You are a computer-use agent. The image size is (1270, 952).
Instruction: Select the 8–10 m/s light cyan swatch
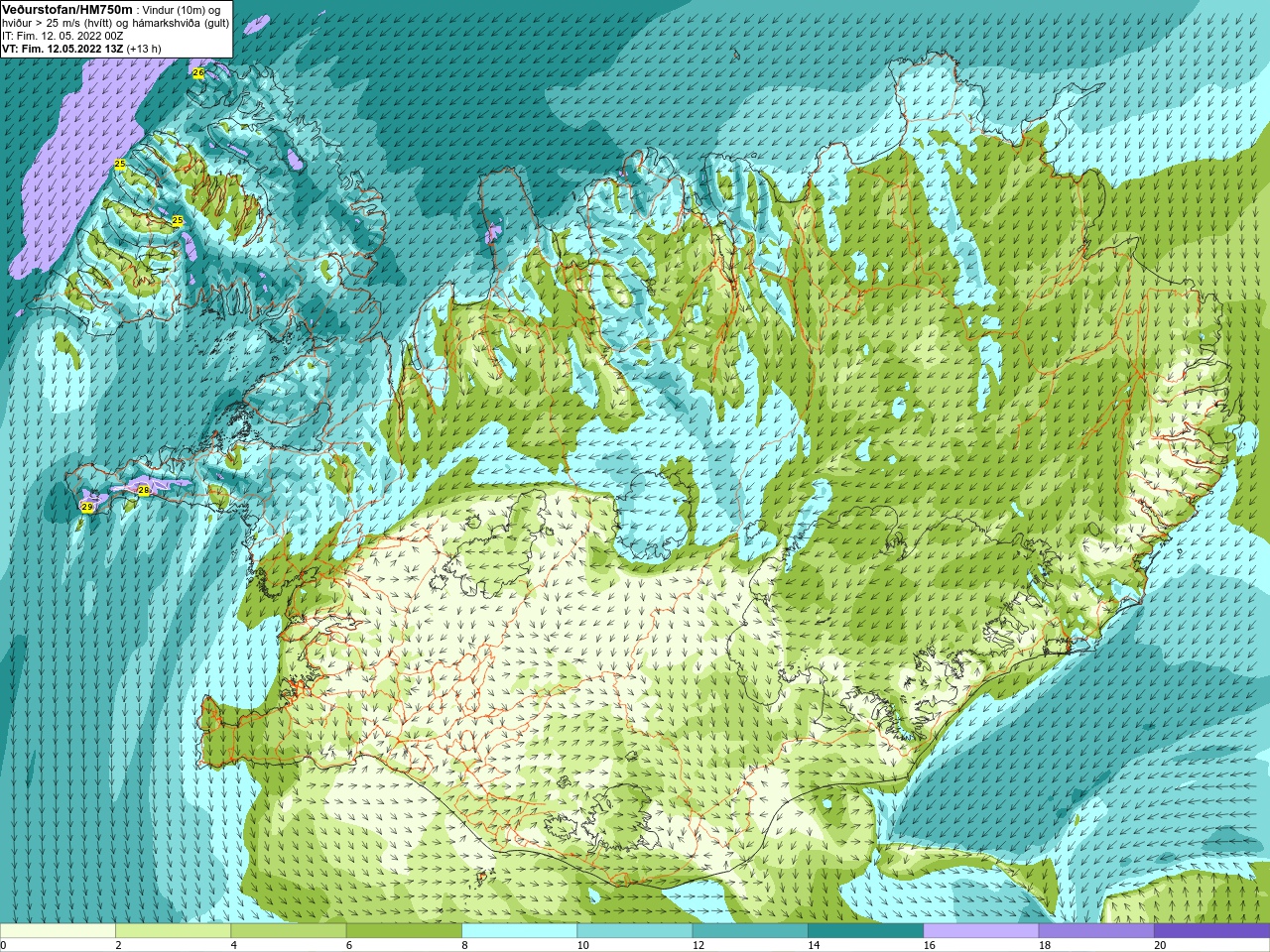(x=519, y=931)
